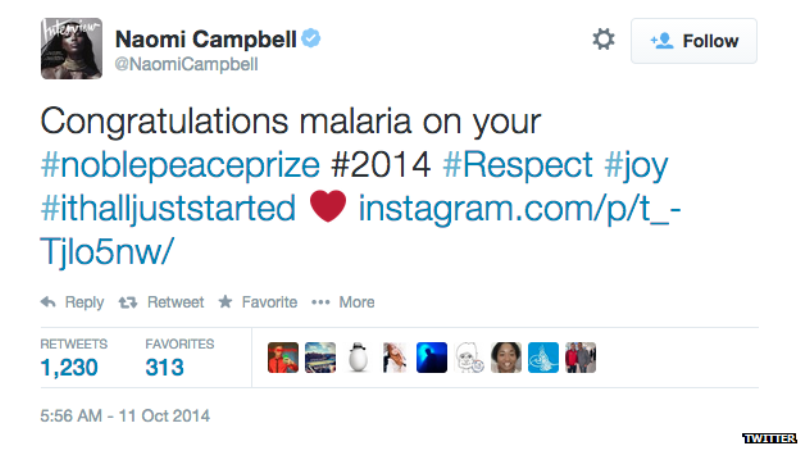Screen dimensions: 800x450
Task: Open the #Respect hashtag
Action: [517, 165]
